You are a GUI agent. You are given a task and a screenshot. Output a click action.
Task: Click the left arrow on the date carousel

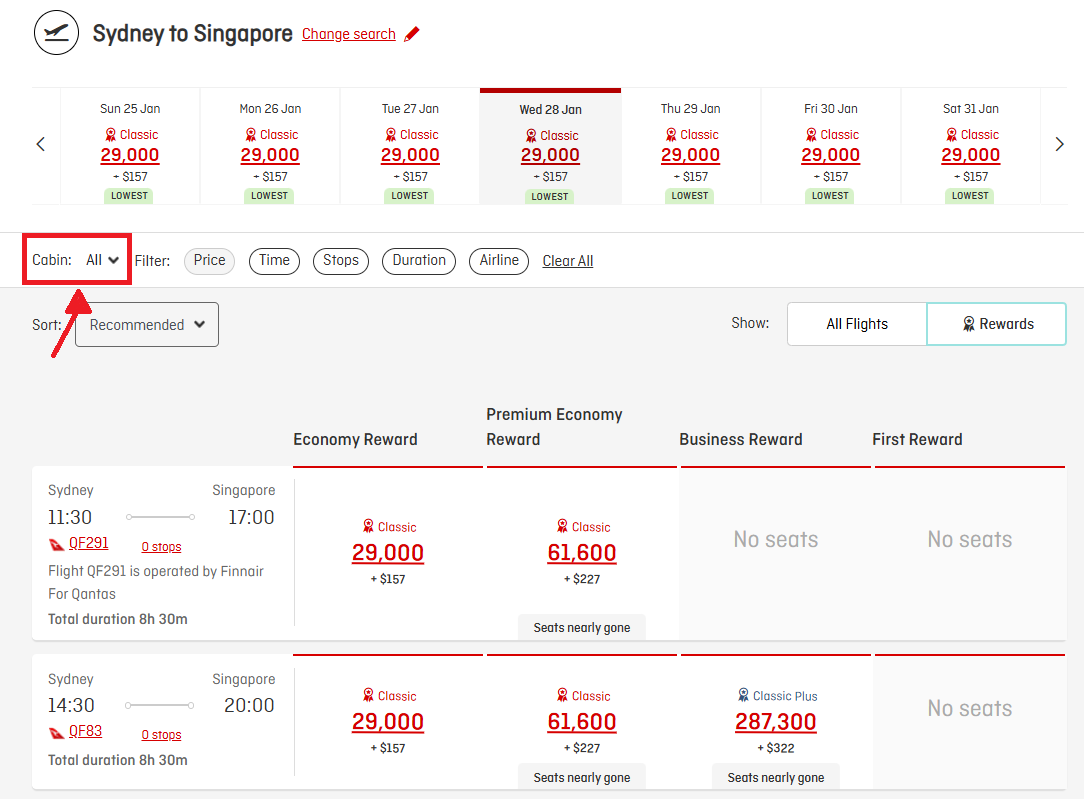40,143
